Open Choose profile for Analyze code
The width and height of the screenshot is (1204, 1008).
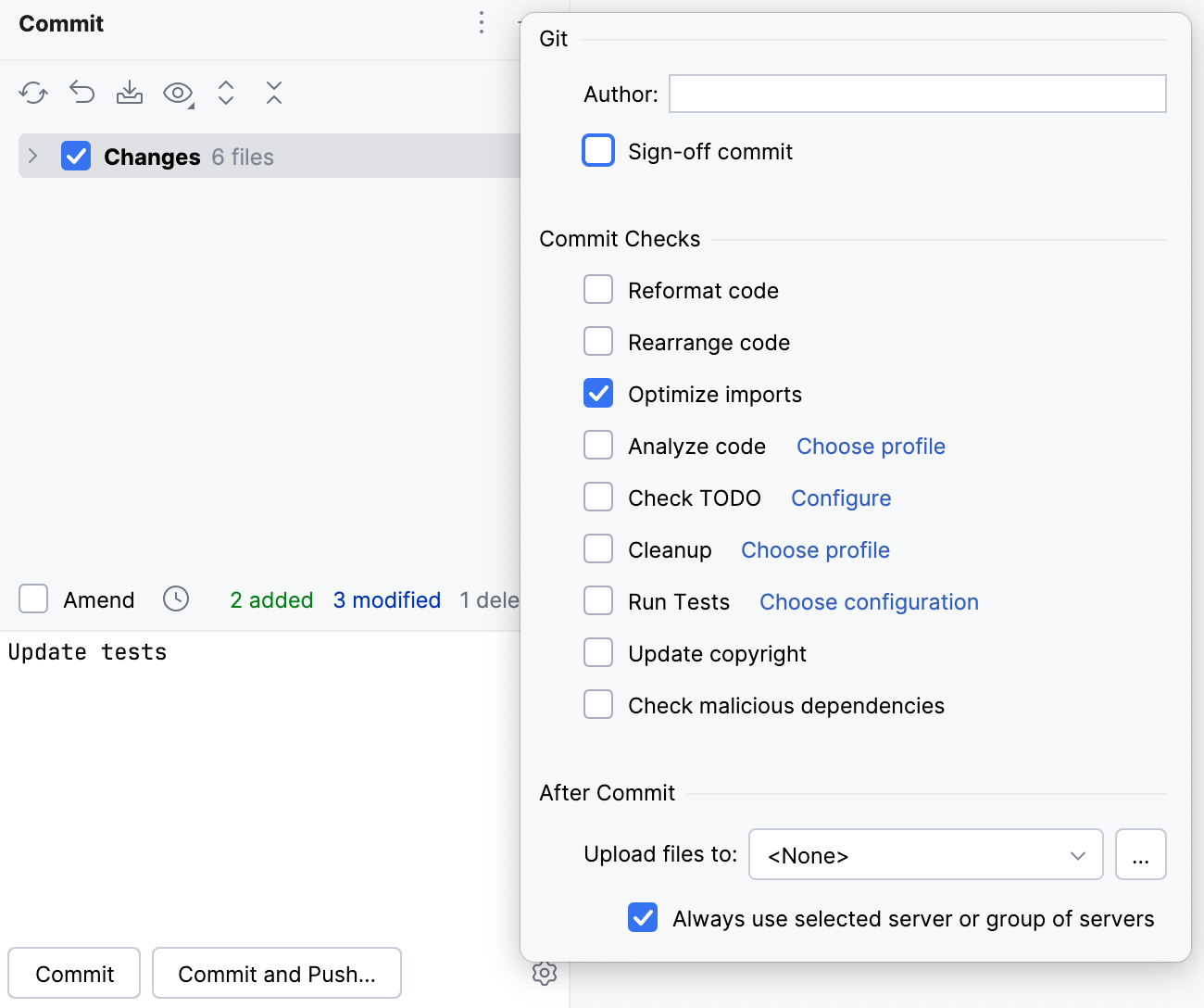tap(870, 446)
